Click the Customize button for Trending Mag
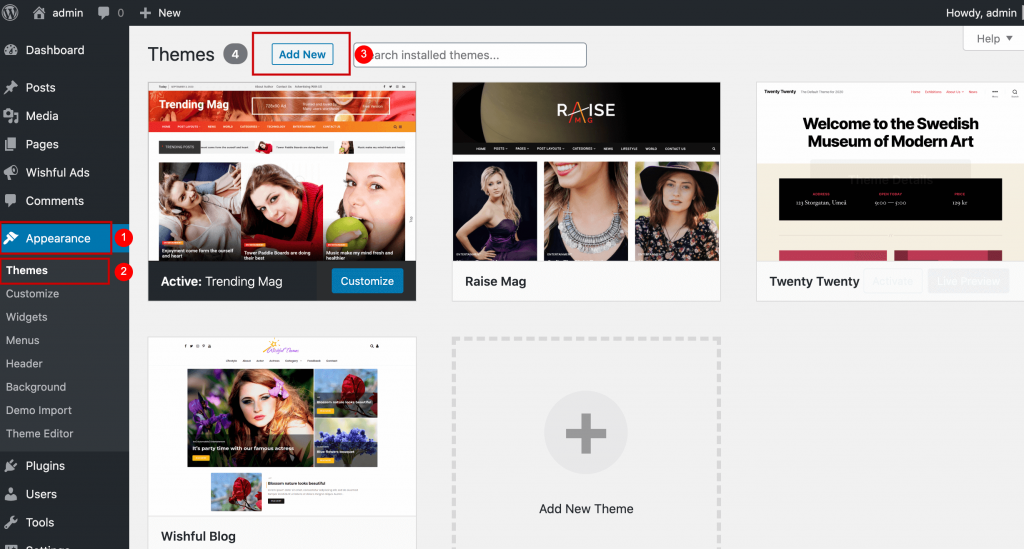This screenshot has height=549, width=1024. tap(367, 281)
